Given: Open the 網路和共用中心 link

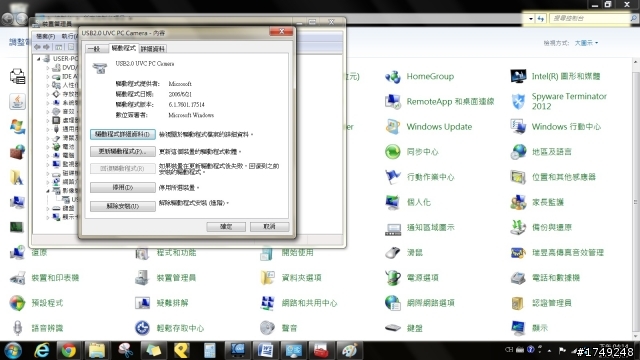Looking at the screenshot, I should (309, 303).
